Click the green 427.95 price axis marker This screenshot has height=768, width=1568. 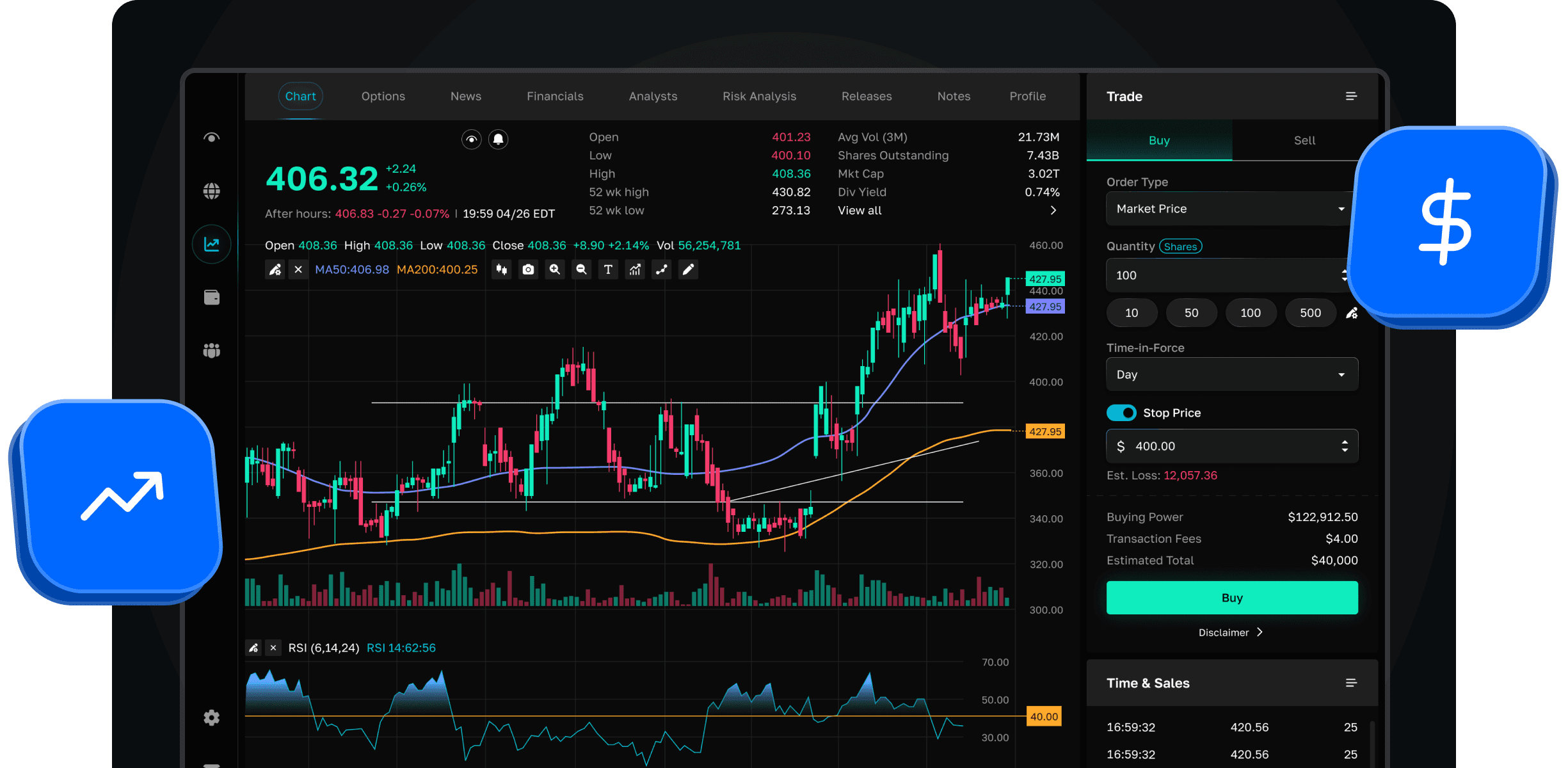coord(1045,279)
